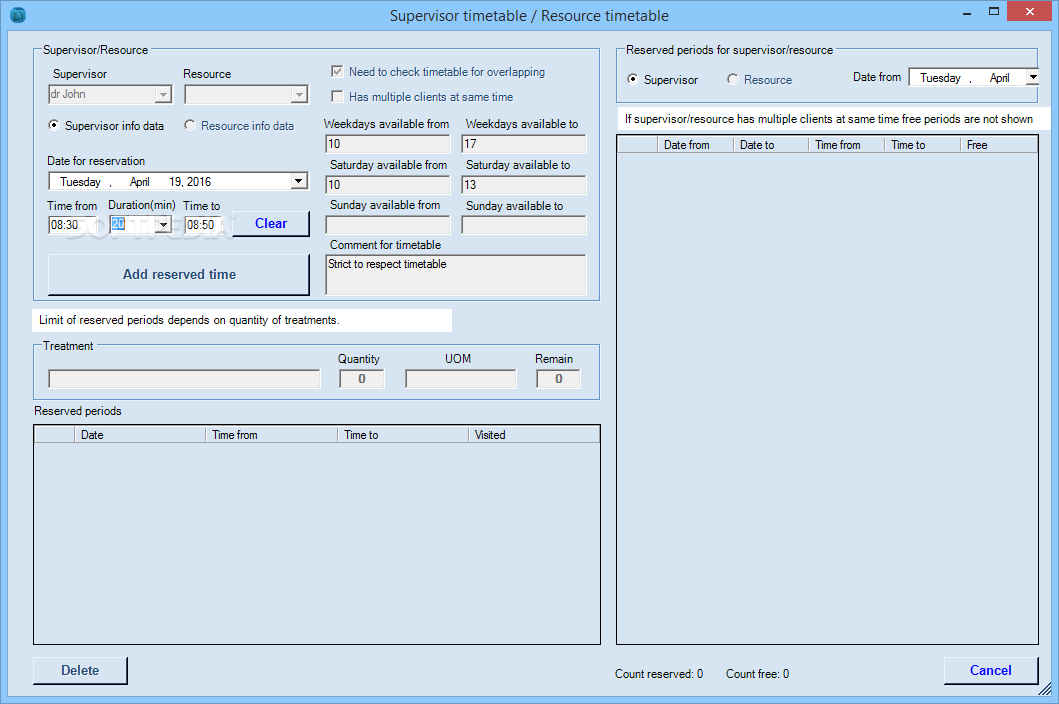Viewport: 1059px width, 704px height.
Task: Click the window resize grip corner
Action: point(1045,690)
